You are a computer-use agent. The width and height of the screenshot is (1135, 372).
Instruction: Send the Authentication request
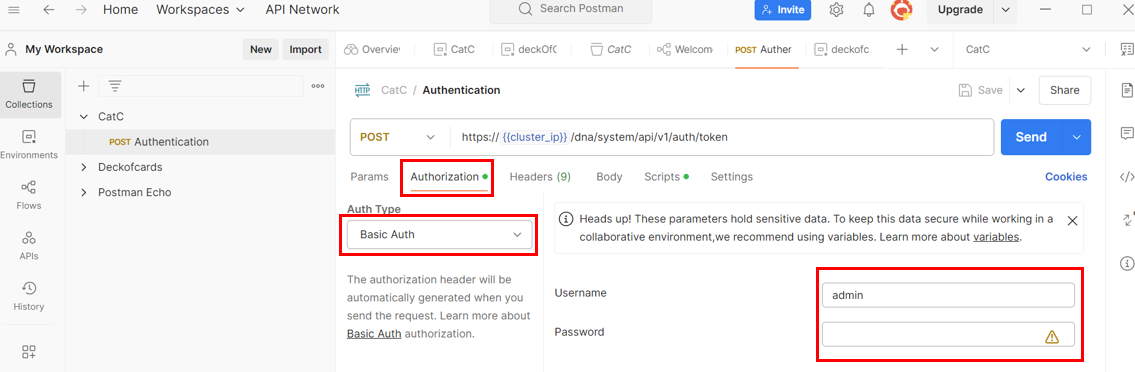(x=1031, y=137)
